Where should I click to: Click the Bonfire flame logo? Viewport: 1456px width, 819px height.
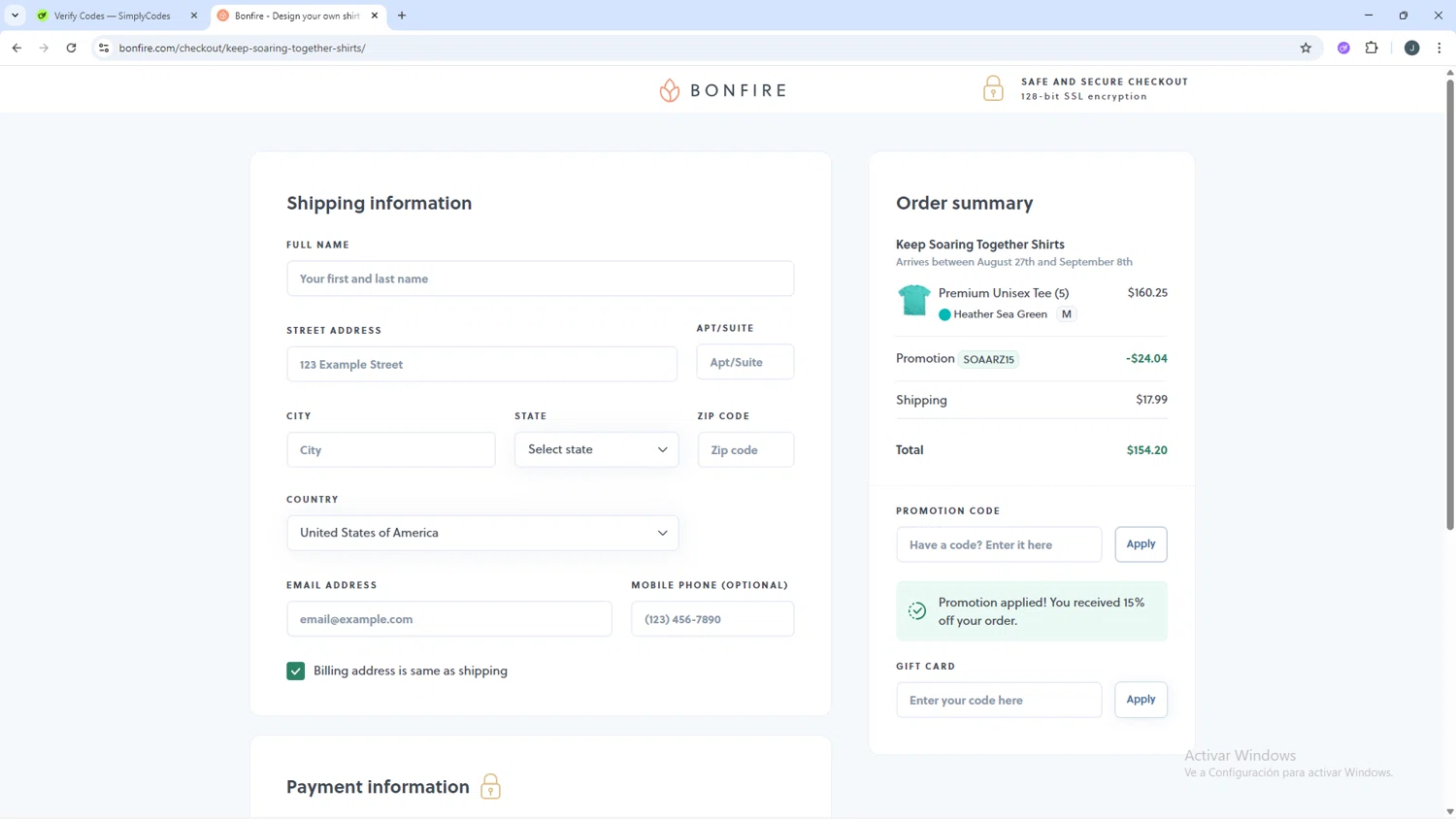669,90
